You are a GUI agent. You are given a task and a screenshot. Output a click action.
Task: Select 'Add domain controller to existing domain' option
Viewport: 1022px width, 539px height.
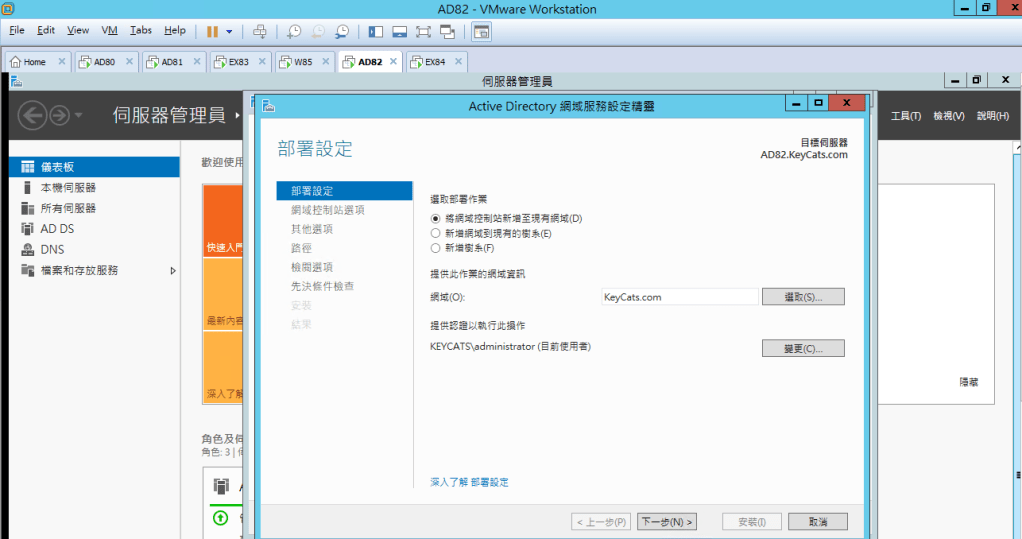(x=435, y=218)
